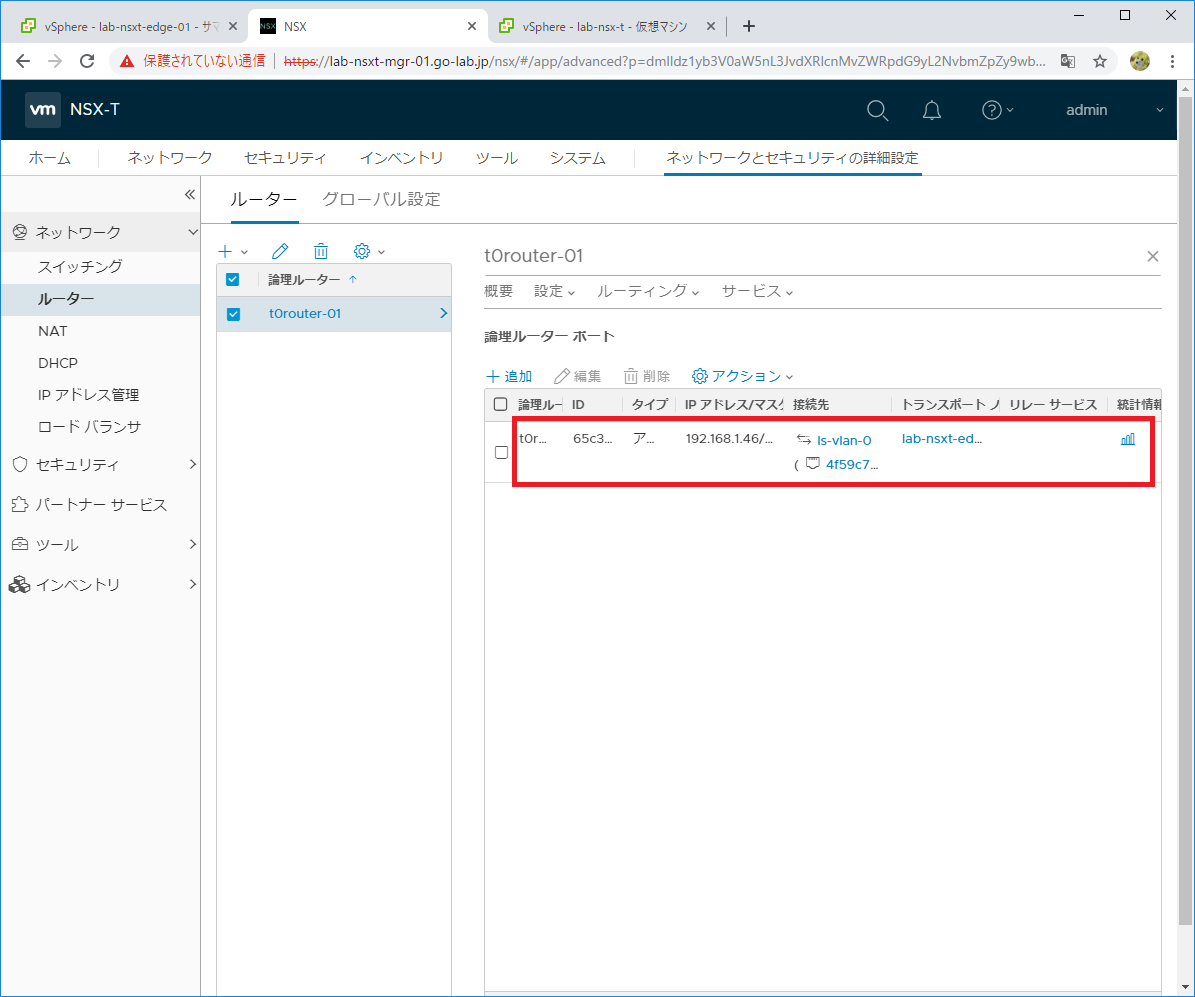
Task: Check the 192.168.1.46 port row checkbox
Action: point(501,452)
